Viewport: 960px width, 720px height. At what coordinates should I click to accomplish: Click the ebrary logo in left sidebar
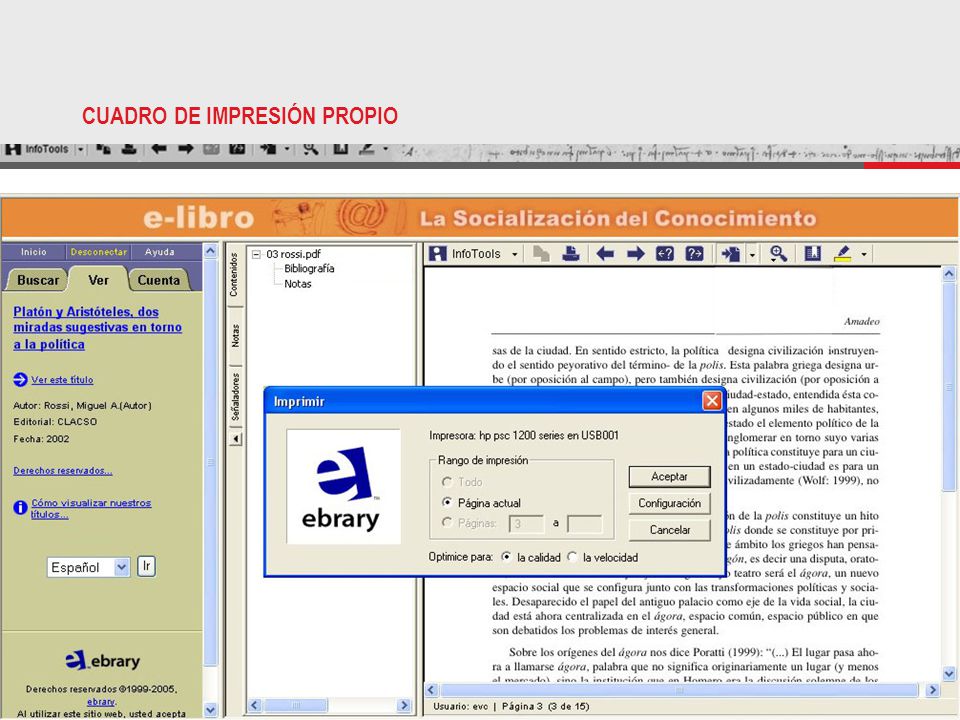[x=102, y=660]
